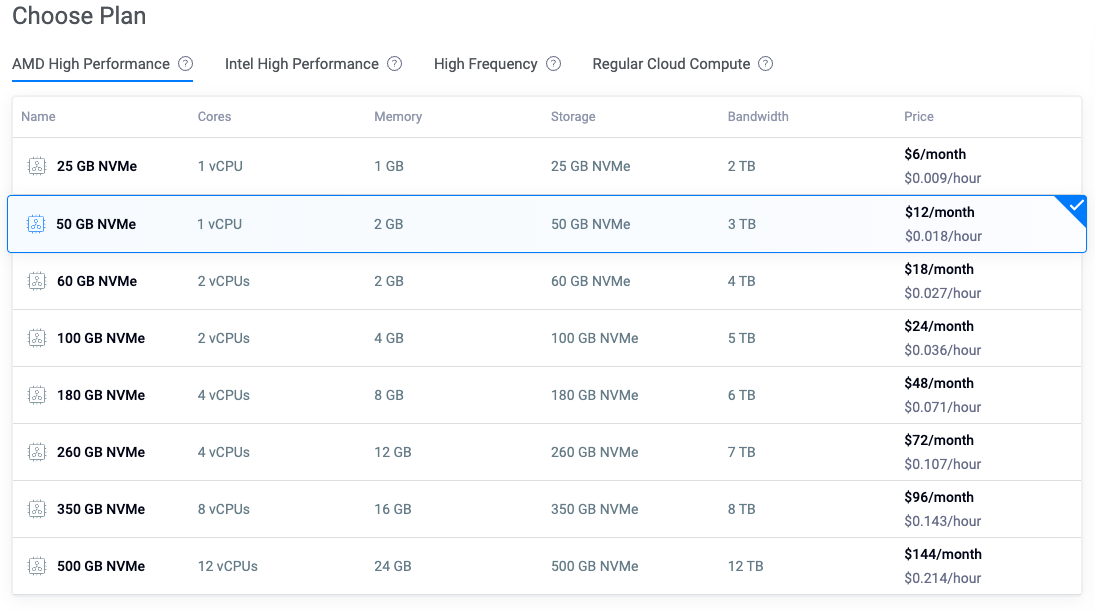
Task: Click the server icon for 25 GB NVMe plan
Action: (x=37, y=167)
